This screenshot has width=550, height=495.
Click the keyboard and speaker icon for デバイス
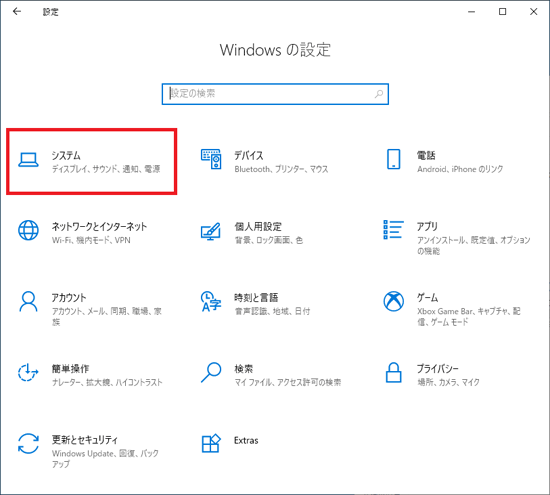(x=211, y=159)
